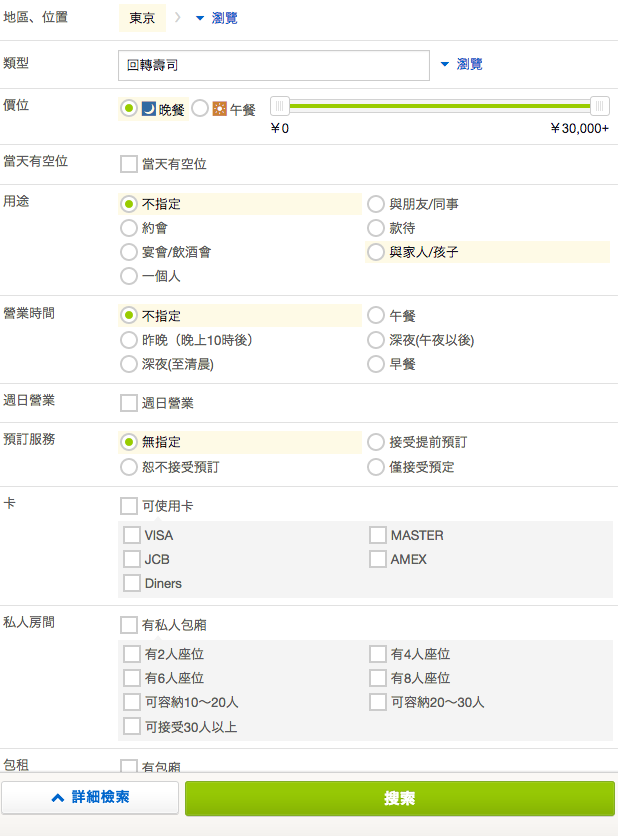Screen dimensions: 618x836
Task: Click the right ¥30,000+ slider handle
Action: [600, 106]
